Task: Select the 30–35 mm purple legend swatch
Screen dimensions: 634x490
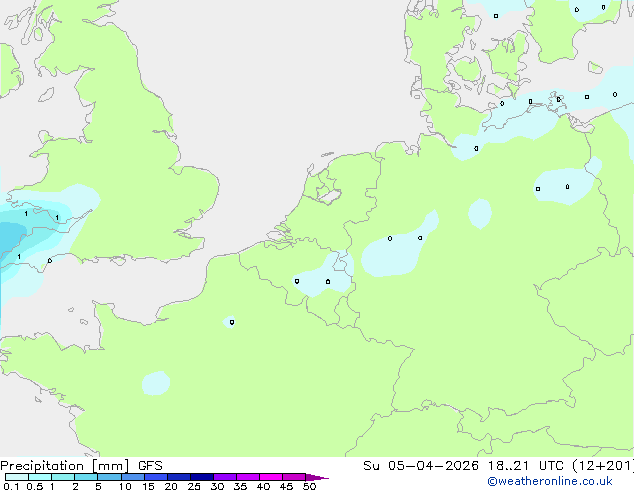Action: (x=225, y=477)
